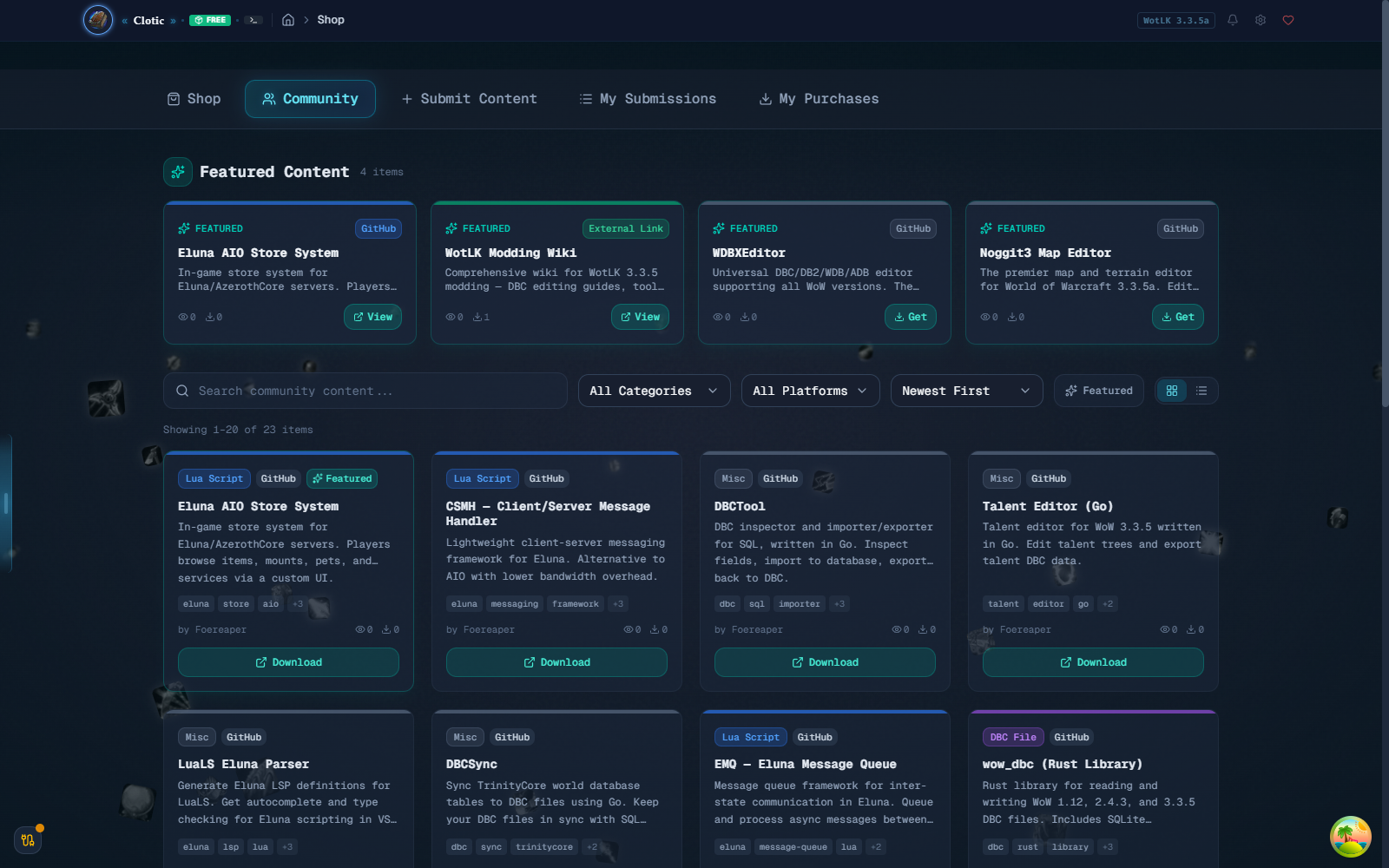1389x868 pixels.
Task: Click the community content search field
Action: click(365, 391)
